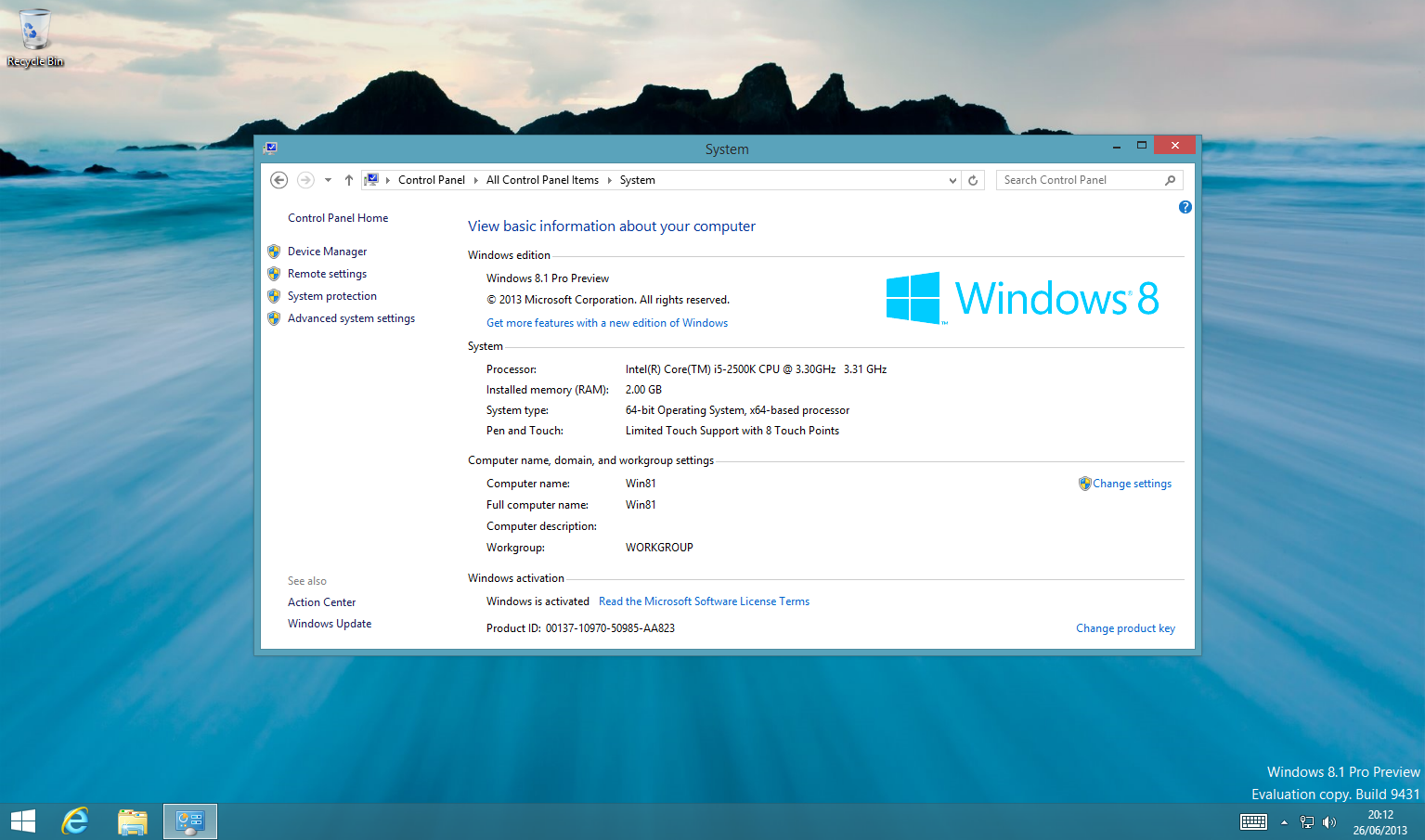Navigate to Control Panel in the breadcrumb
Viewport: 1425px width, 840px height.
click(432, 179)
